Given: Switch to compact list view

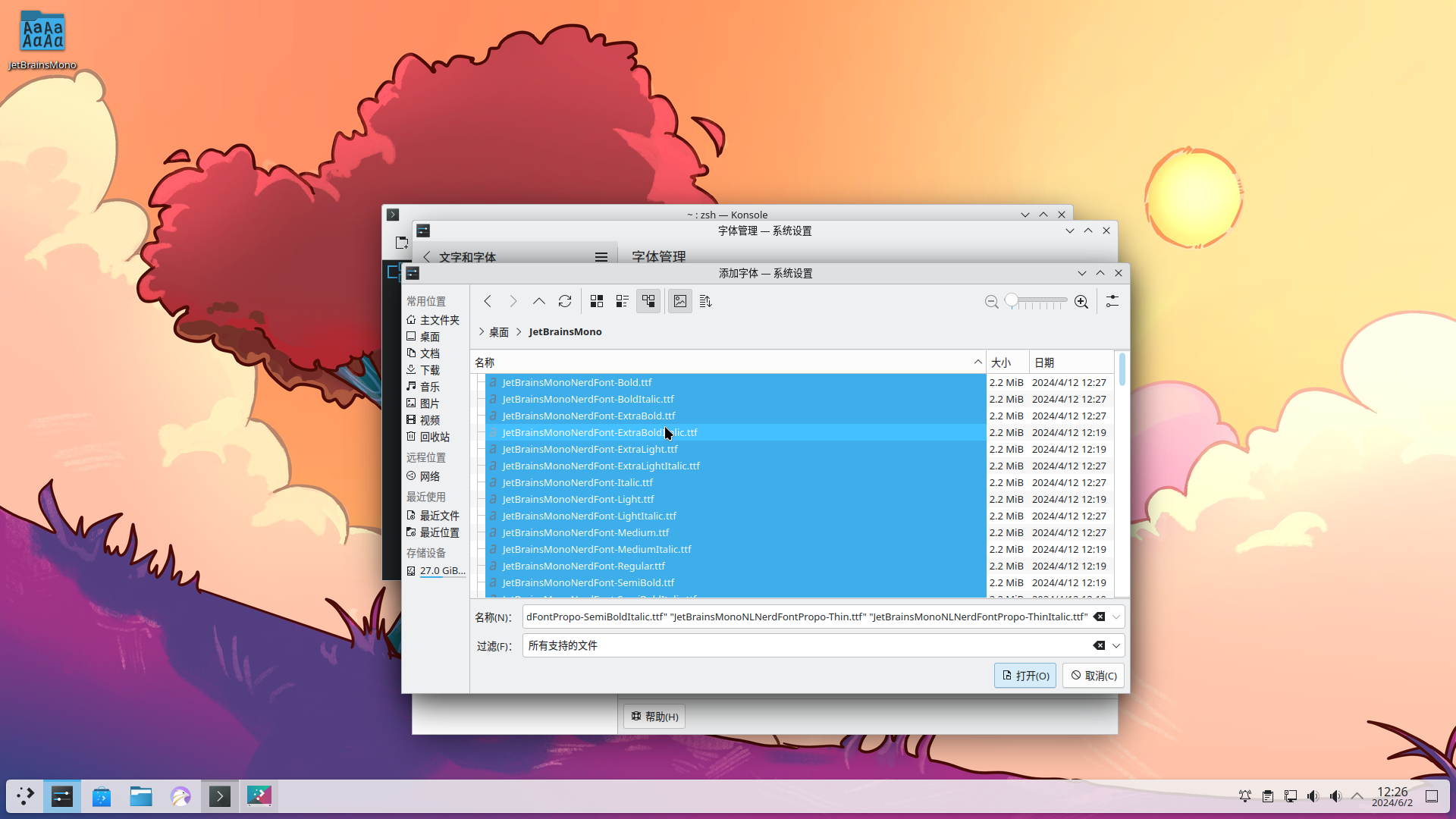Looking at the screenshot, I should pos(623,302).
